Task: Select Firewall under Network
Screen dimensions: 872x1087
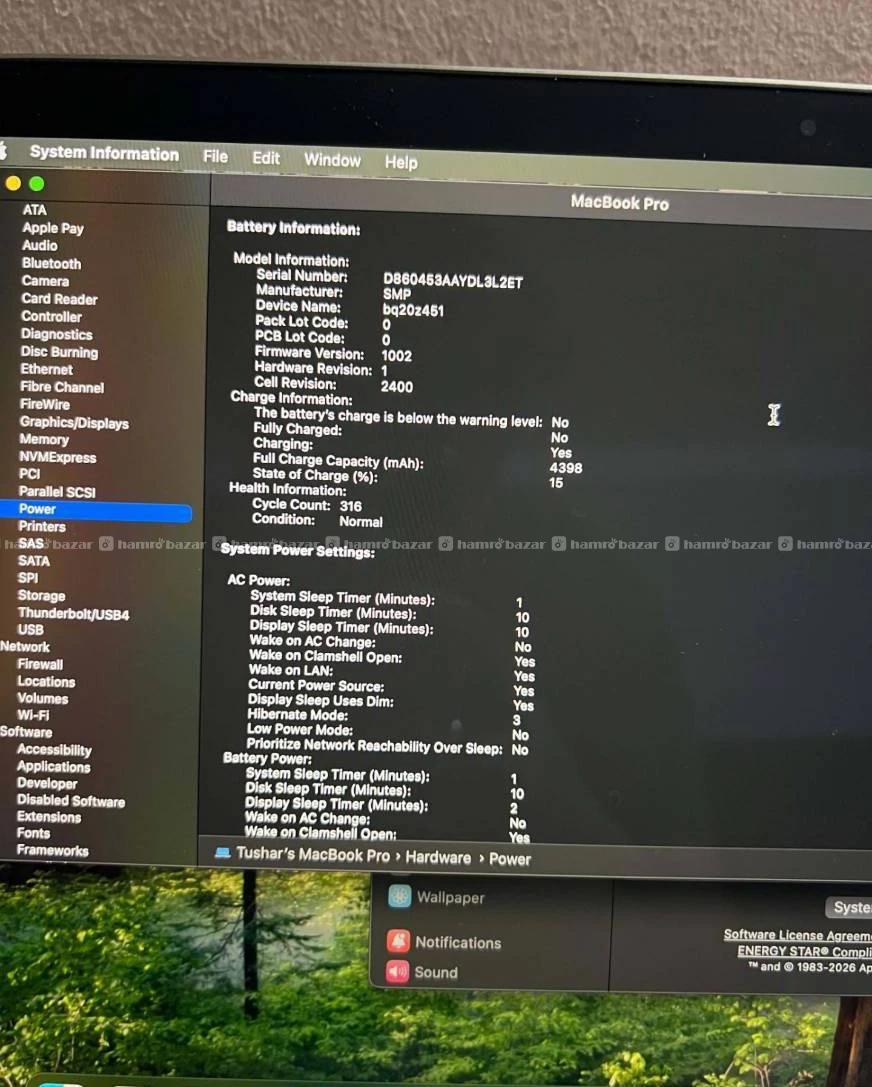Action: (40, 664)
